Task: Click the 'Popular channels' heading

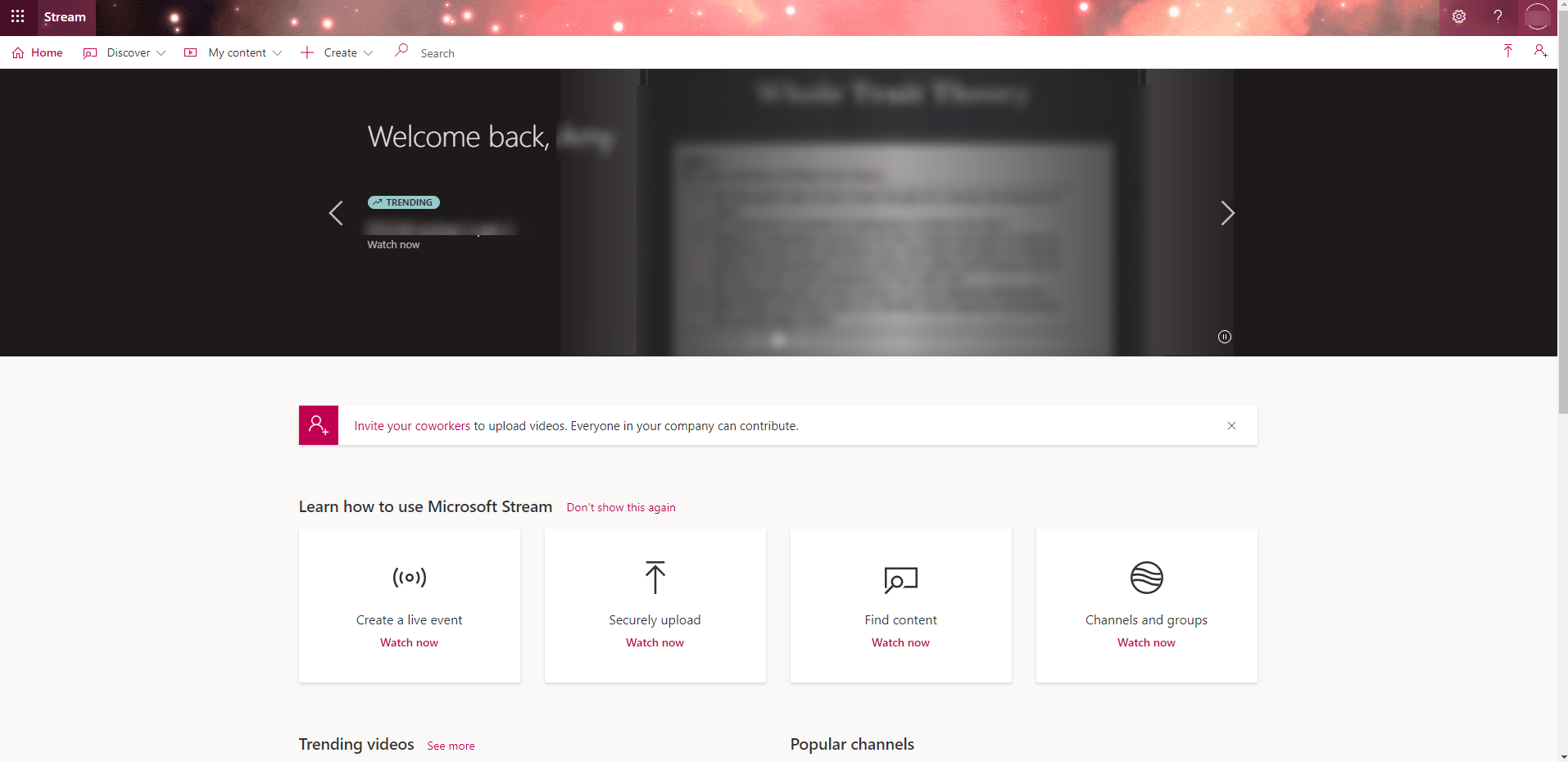Action: 852,744
